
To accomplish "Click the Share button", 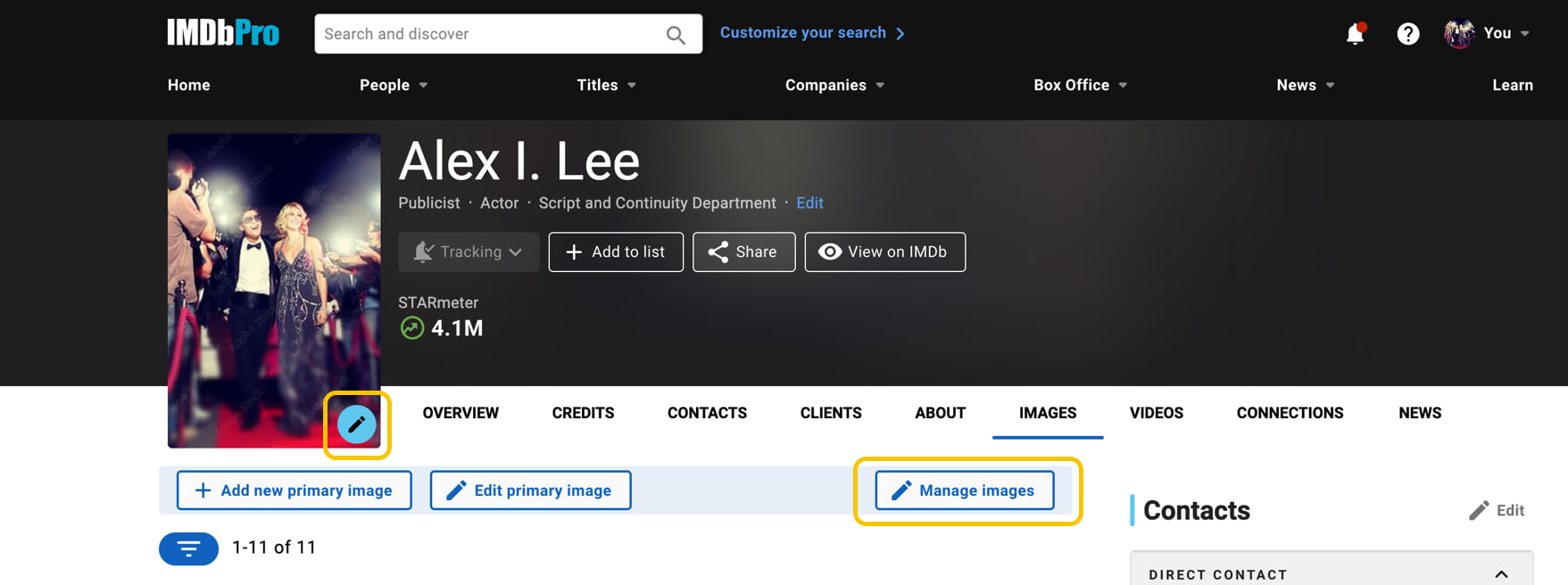I will 743,252.
